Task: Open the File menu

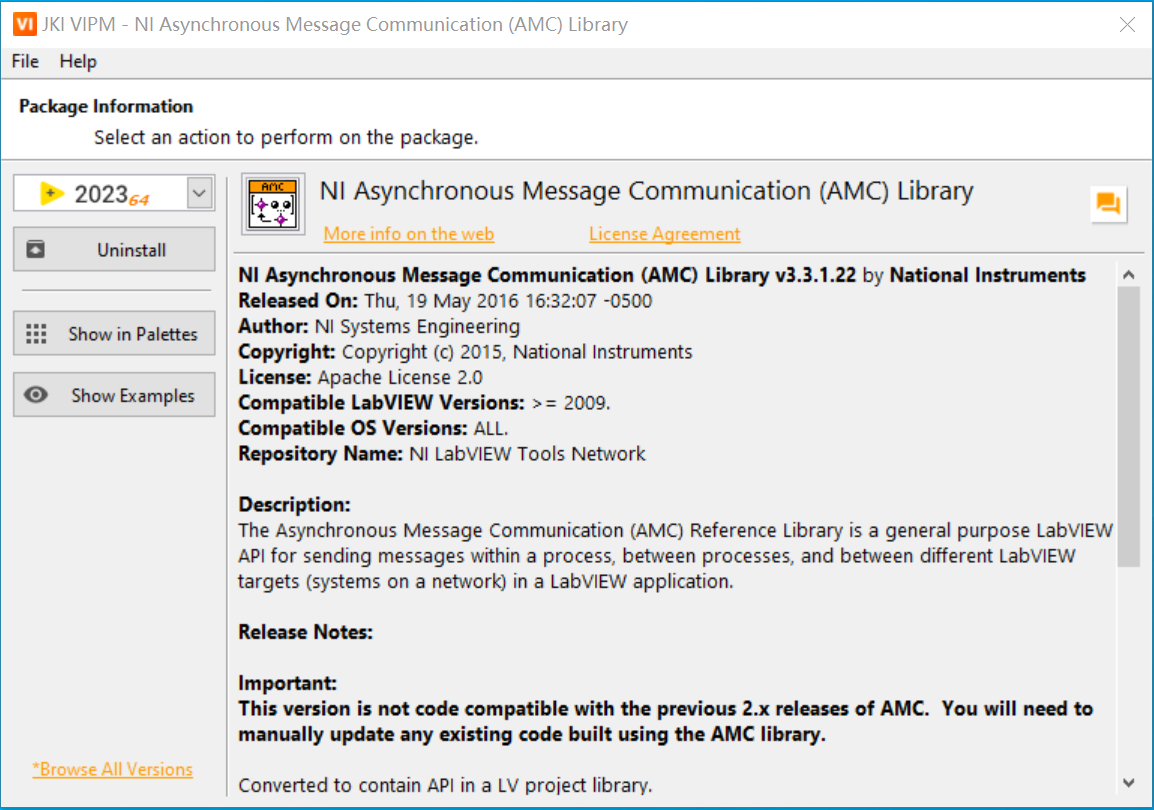Action: (23, 61)
